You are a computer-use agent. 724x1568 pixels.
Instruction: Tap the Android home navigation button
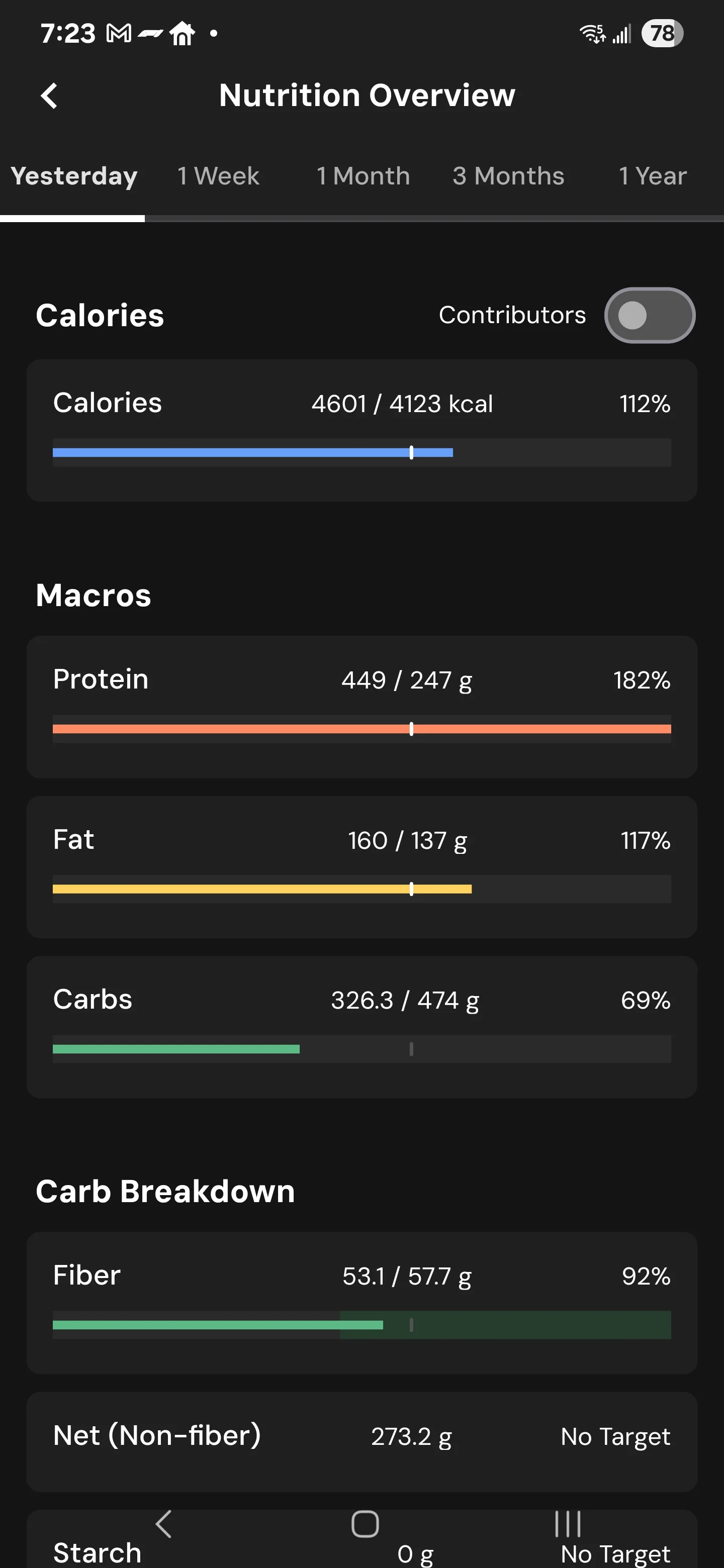coord(365,1524)
